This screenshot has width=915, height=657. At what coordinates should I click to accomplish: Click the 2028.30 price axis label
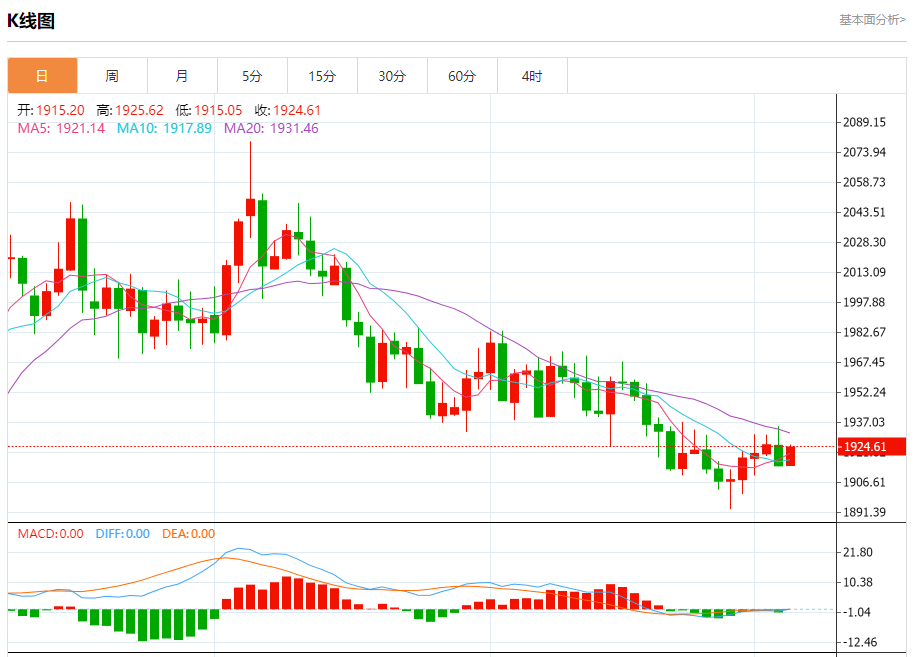click(x=864, y=242)
